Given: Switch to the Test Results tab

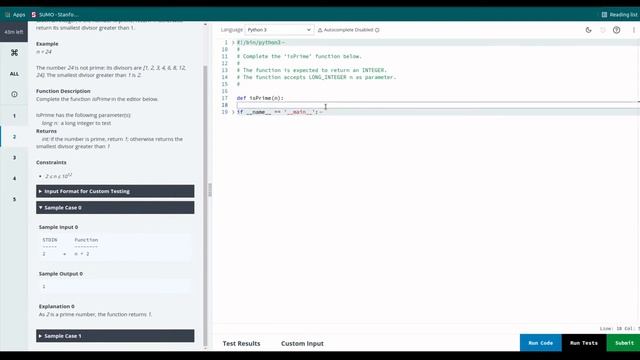Looking at the screenshot, I should pyautogui.click(x=241, y=343).
